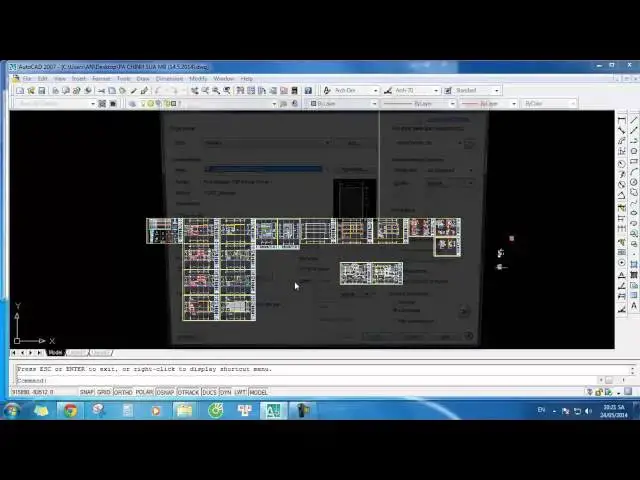Click the AutoCAD taskbar icon
The width and height of the screenshot is (640, 480).
pyautogui.click(x=273, y=410)
